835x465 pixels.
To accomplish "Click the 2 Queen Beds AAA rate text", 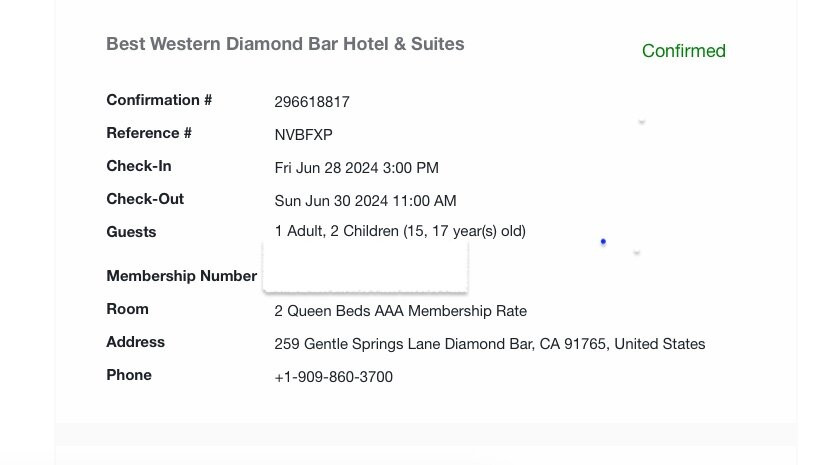I will [400, 311].
